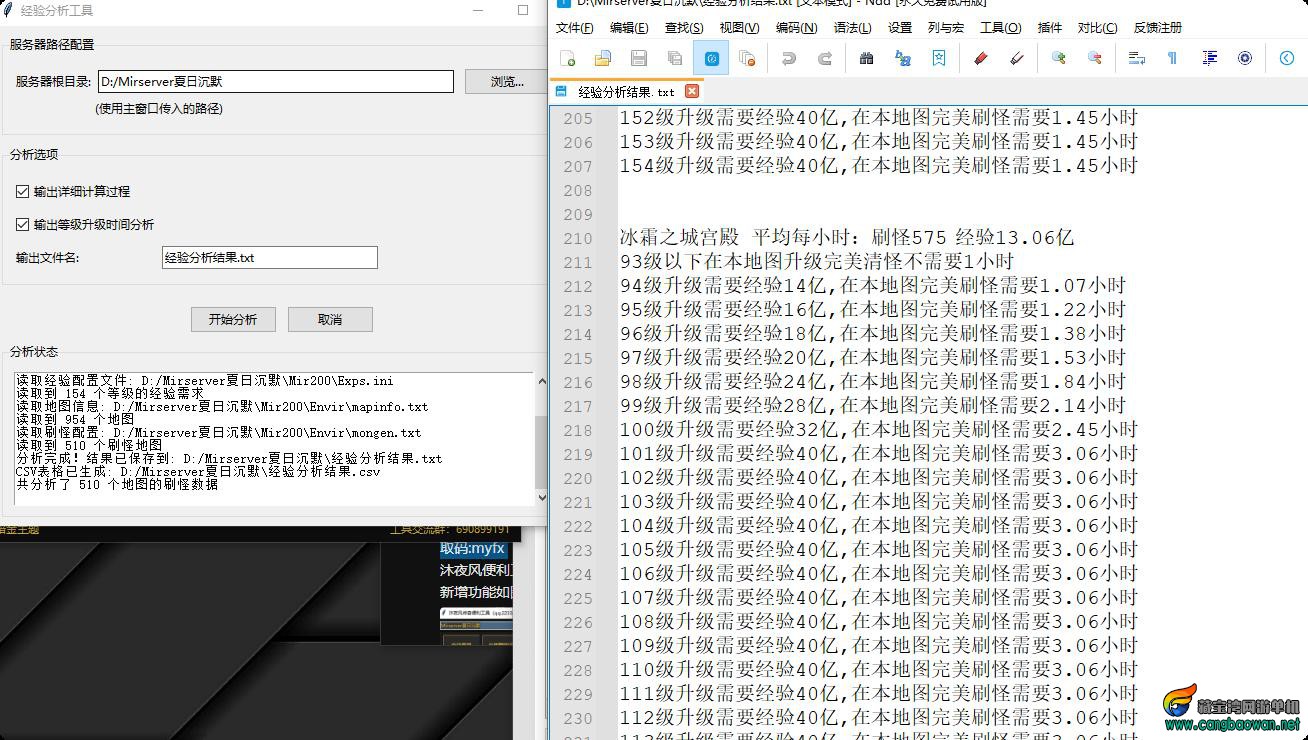This screenshot has height=740, width=1308.
Task: Click line number 210 in the margin
Action: click(x=578, y=238)
